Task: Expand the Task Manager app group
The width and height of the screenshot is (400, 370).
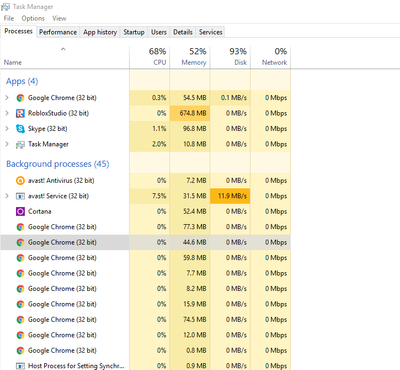Action: point(7,144)
